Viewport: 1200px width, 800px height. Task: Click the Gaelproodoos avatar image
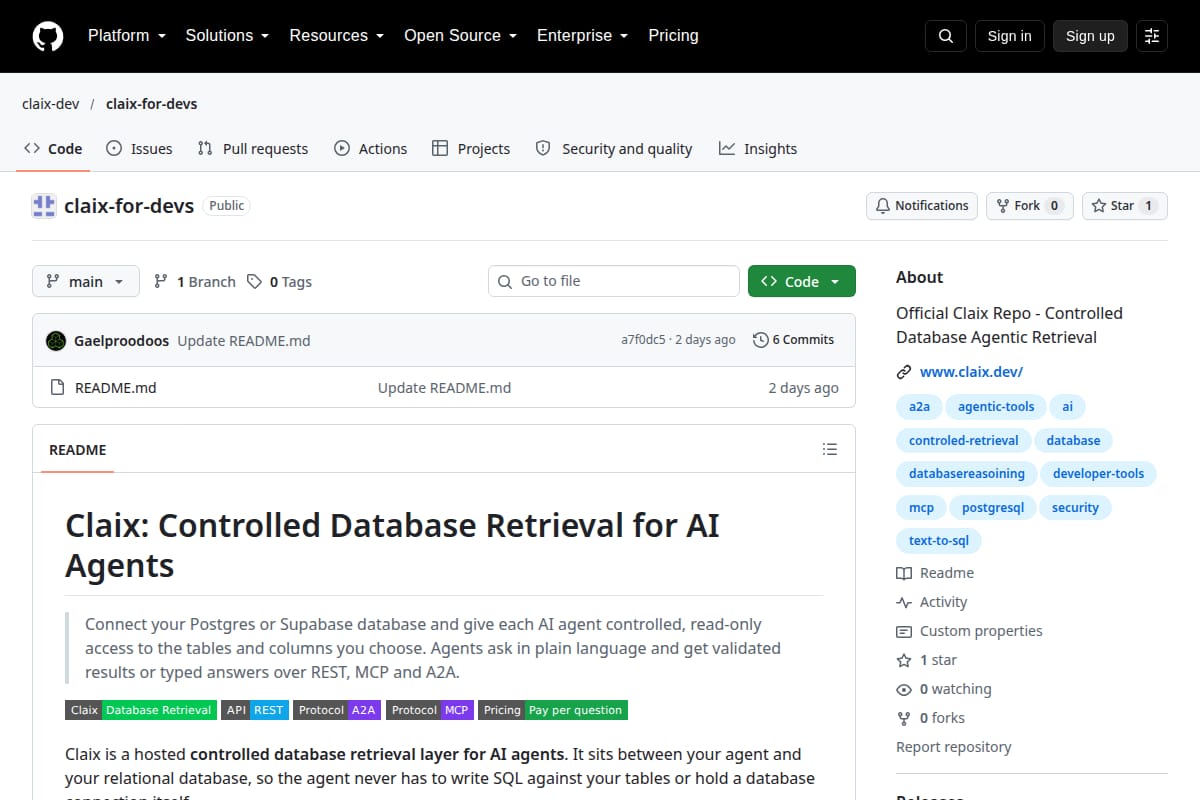(x=56, y=340)
